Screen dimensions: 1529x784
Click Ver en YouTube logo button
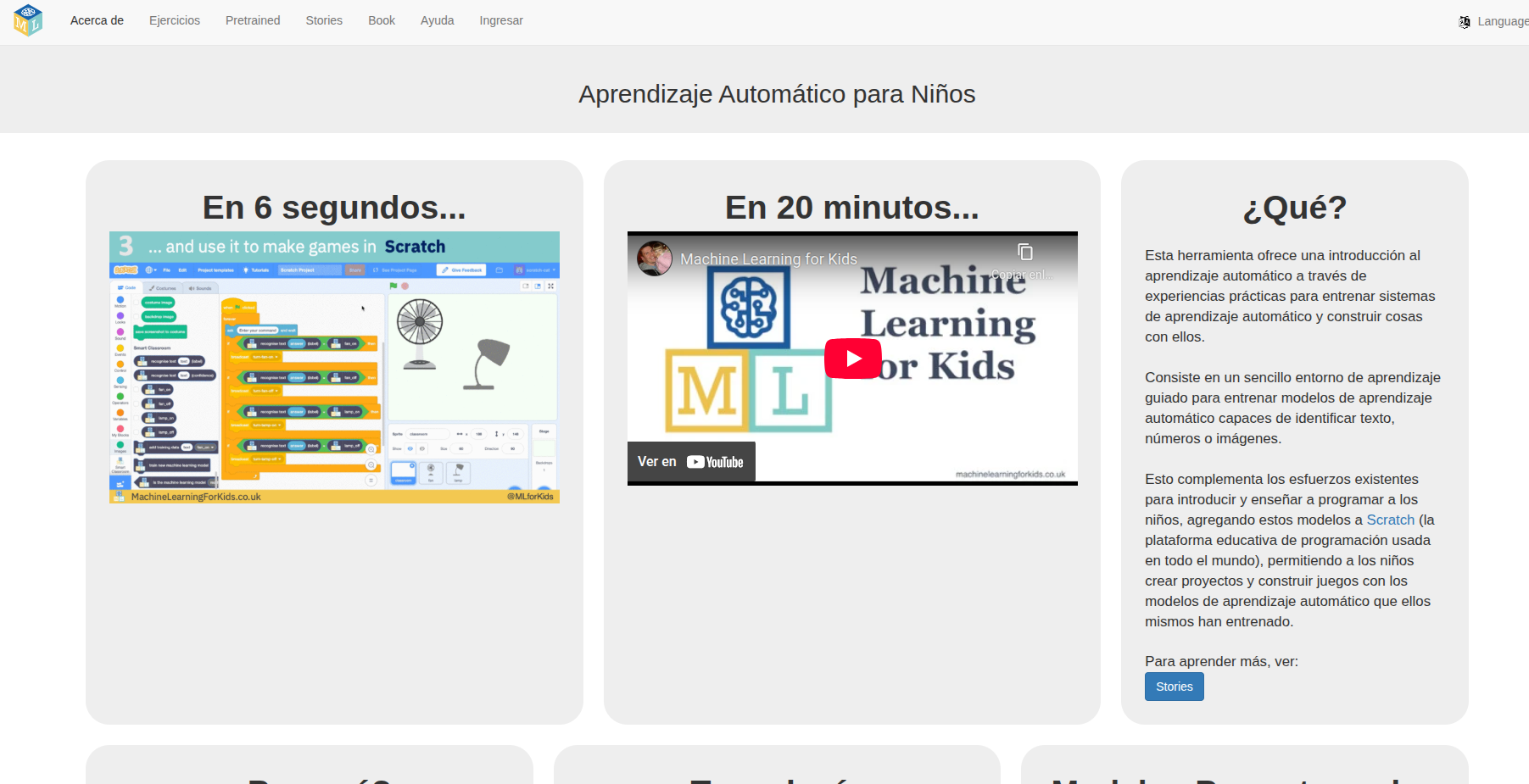(x=691, y=462)
